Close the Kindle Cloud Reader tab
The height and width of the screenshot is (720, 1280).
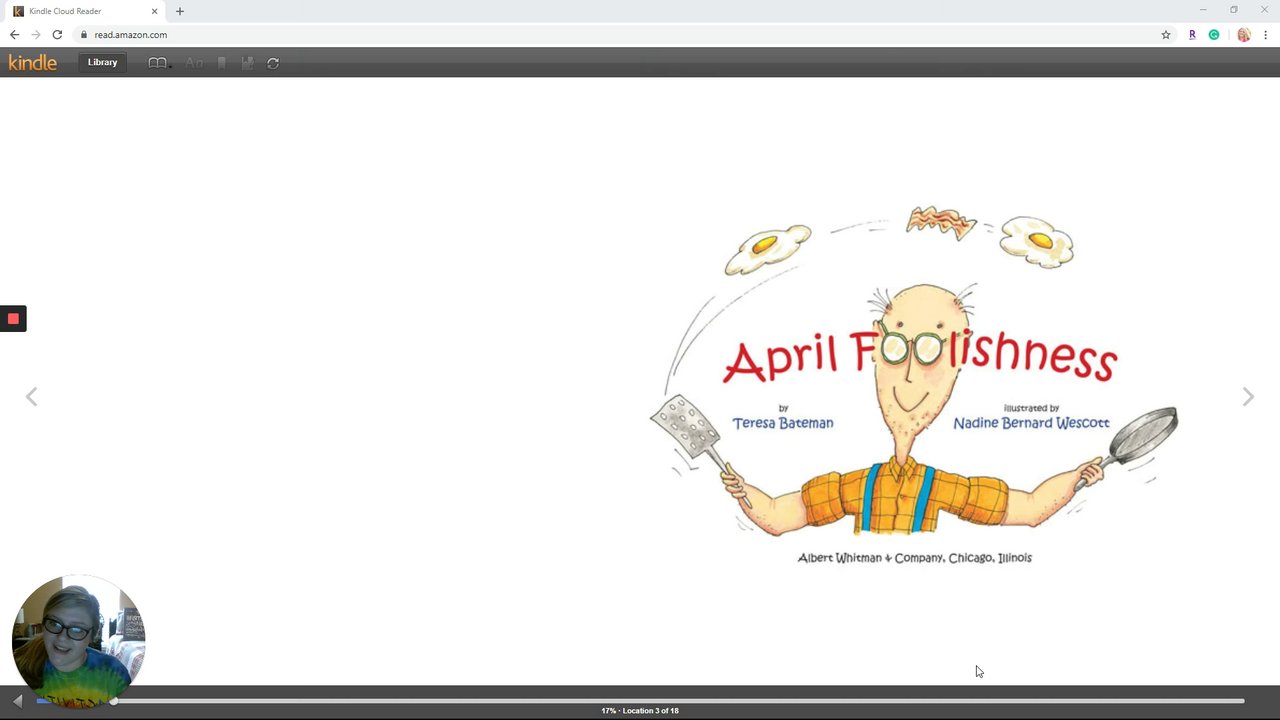[x=154, y=11]
